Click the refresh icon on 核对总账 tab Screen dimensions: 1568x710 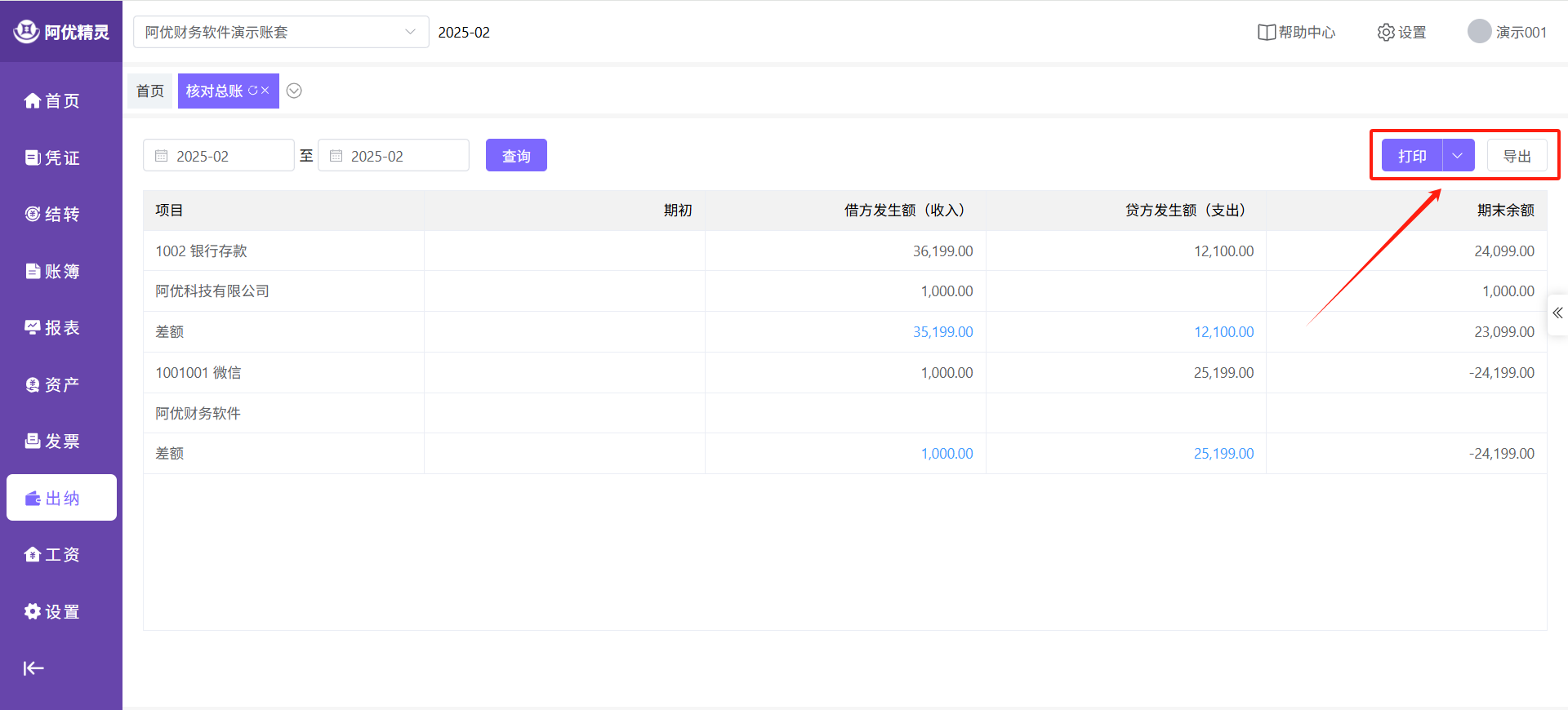coord(253,91)
